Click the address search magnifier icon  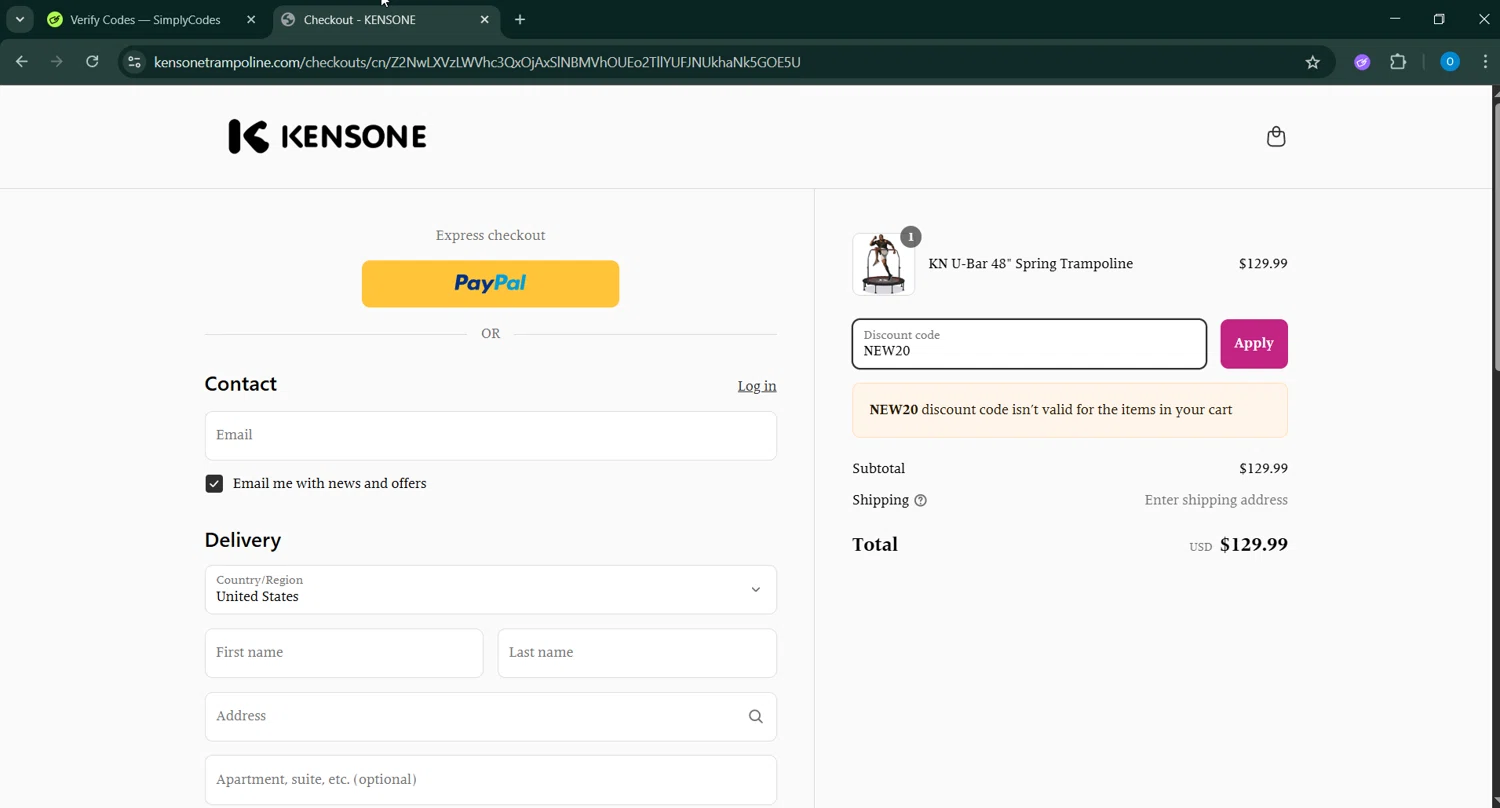coord(756,716)
